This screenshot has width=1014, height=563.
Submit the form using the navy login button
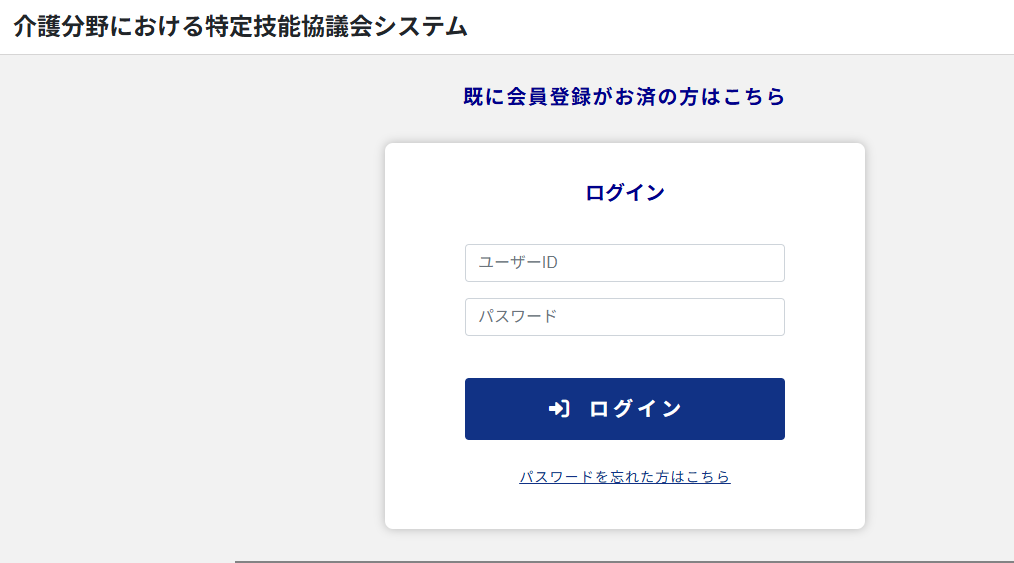pyautogui.click(x=625, y=409)
